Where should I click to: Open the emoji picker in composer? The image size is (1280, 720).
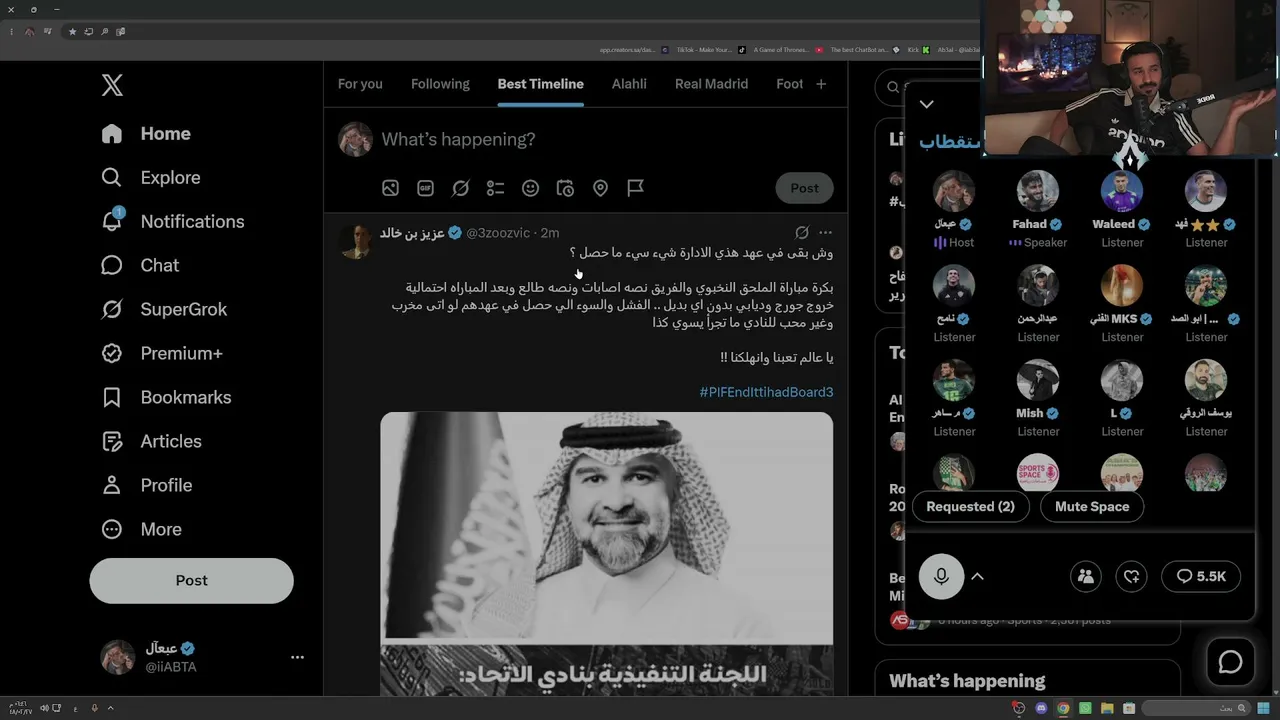pyautogui.click(x=530, y=188)
